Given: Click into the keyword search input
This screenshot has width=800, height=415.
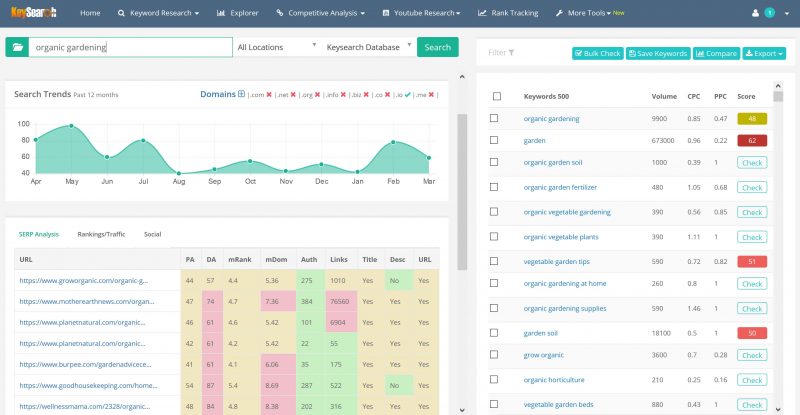Looking at the screenshot, I should pos(131,47).
